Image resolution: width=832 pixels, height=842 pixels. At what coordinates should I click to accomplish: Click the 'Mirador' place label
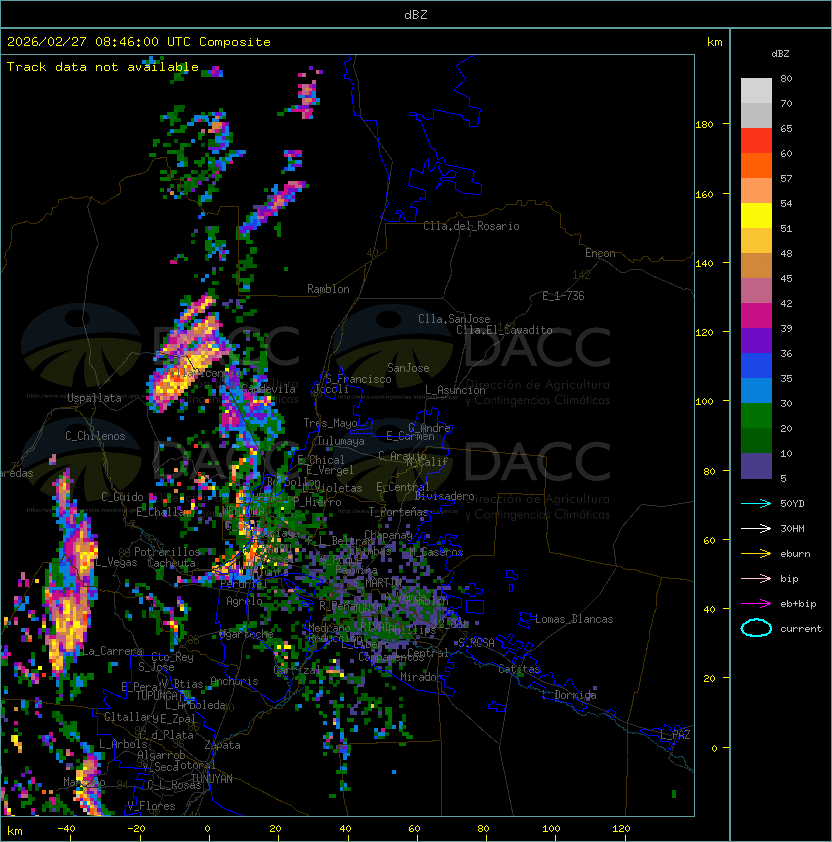[x=421, y=677]
